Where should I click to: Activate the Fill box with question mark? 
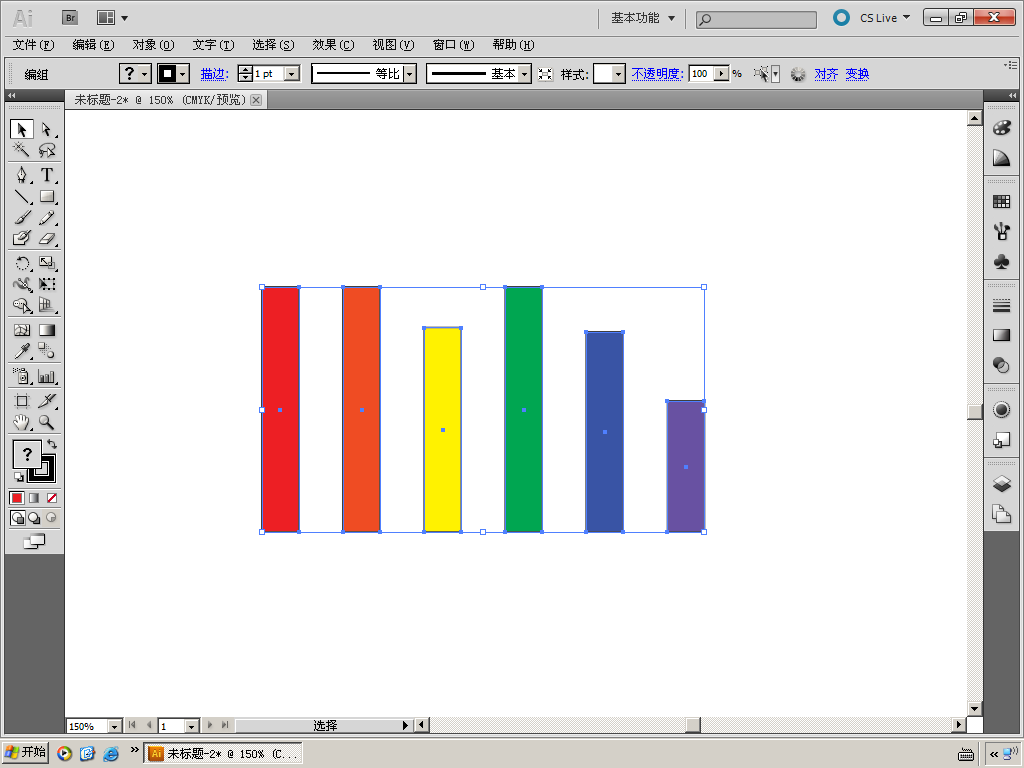click(27, 454)
